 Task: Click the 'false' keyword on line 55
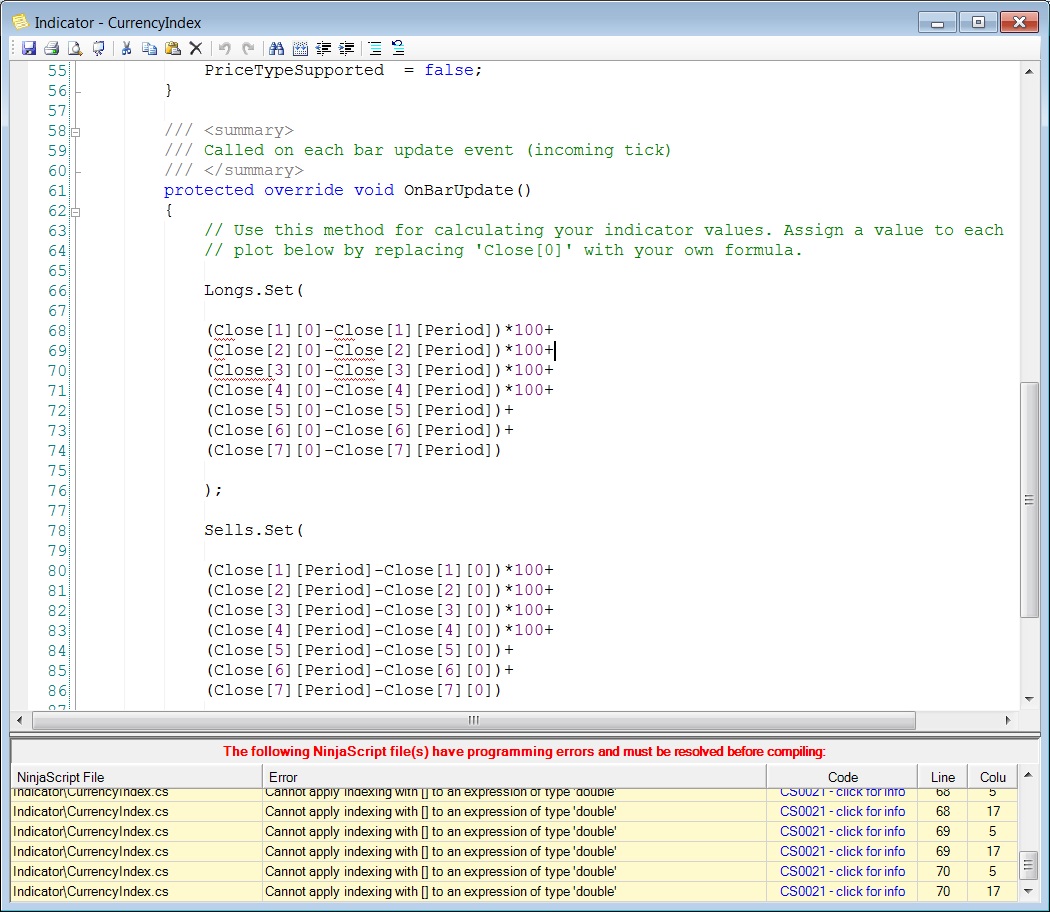(x=449, y=70)
